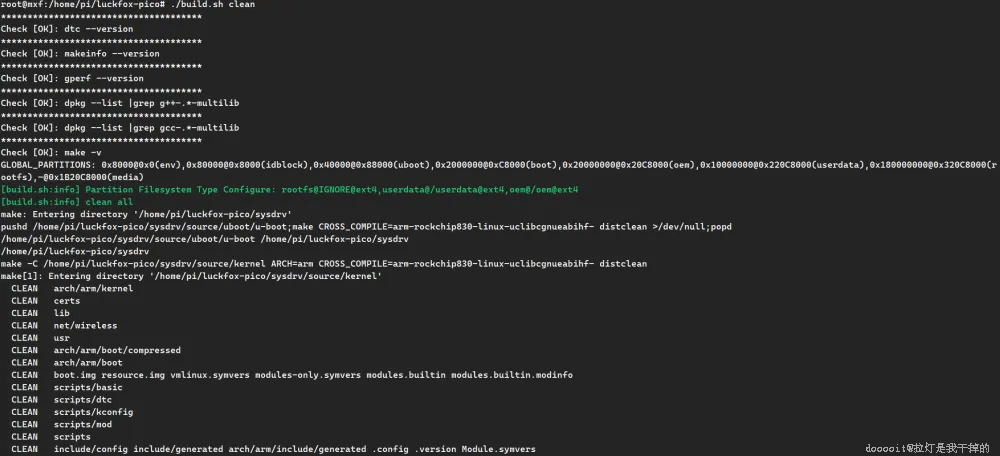Click the 'CLEAN arch/arm/boot/compressed' line
Image resolution: width=1000 pixels, height=456 pixels.
pos(96,350)
